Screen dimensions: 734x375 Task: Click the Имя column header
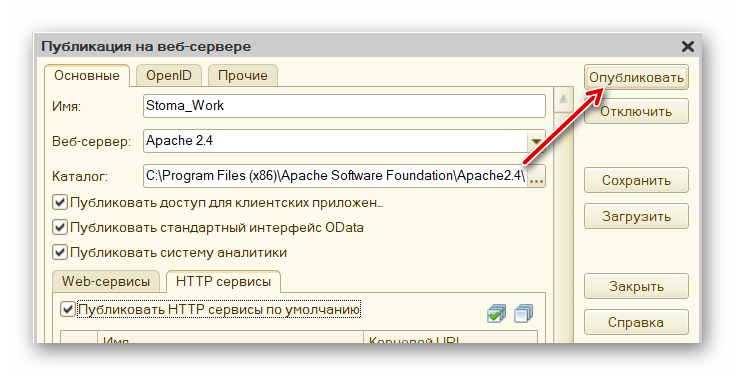230,338
